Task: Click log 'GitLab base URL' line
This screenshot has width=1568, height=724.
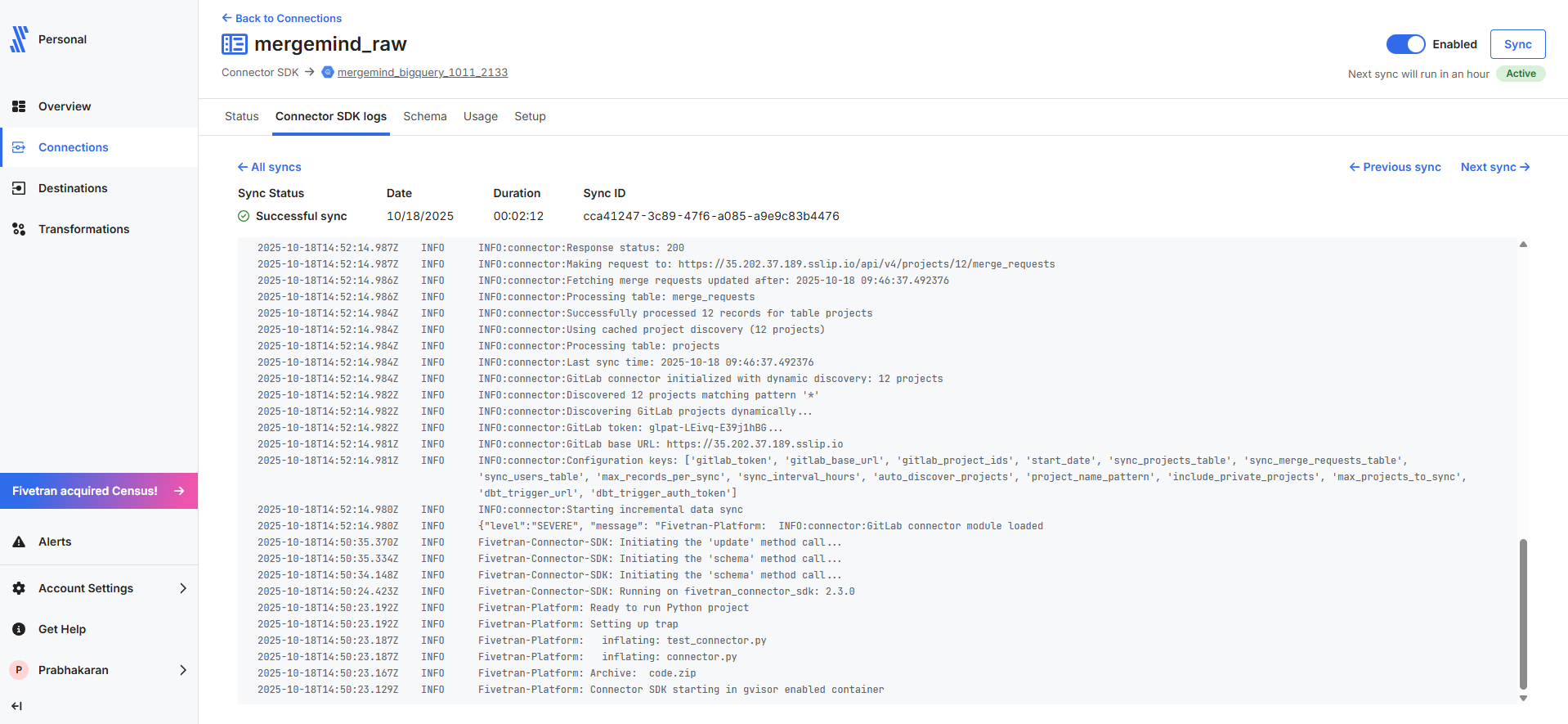Action: pyautogui.click(x=661, y=444)
